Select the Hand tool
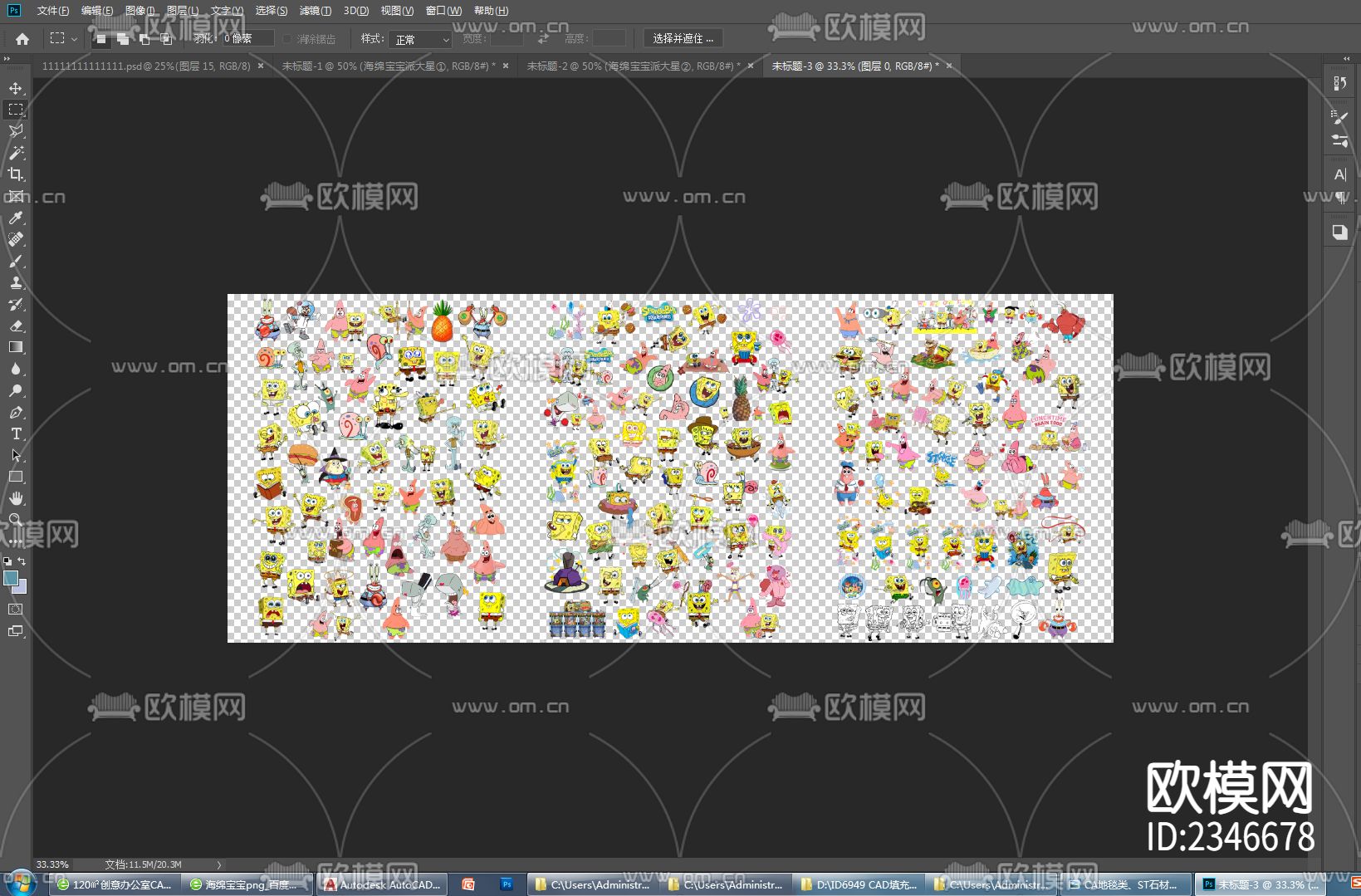This screenshot has width=1361, height=896. click(16, 498)
